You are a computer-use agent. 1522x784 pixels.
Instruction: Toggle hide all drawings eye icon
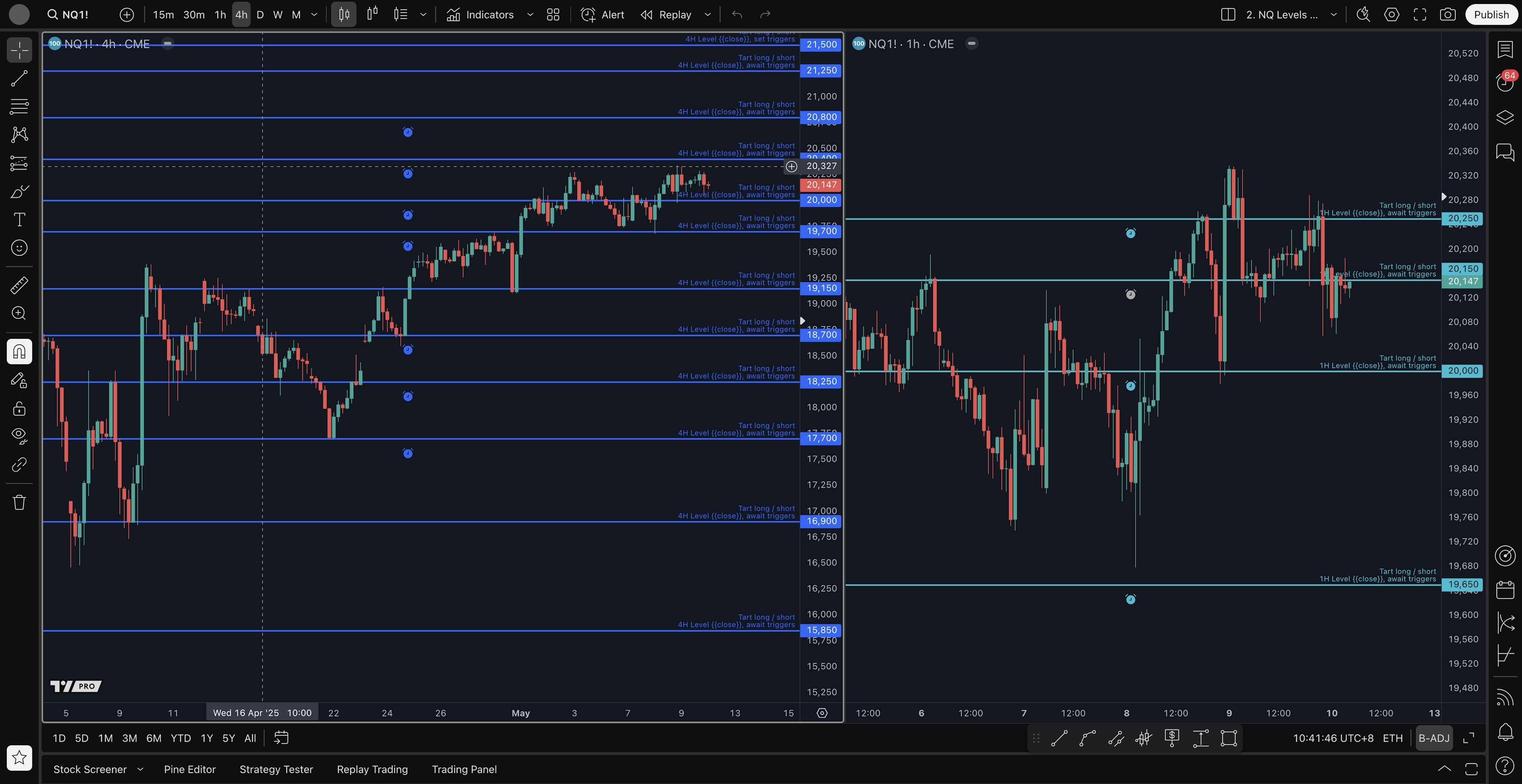pyautogui.click(x=19, y=436)
